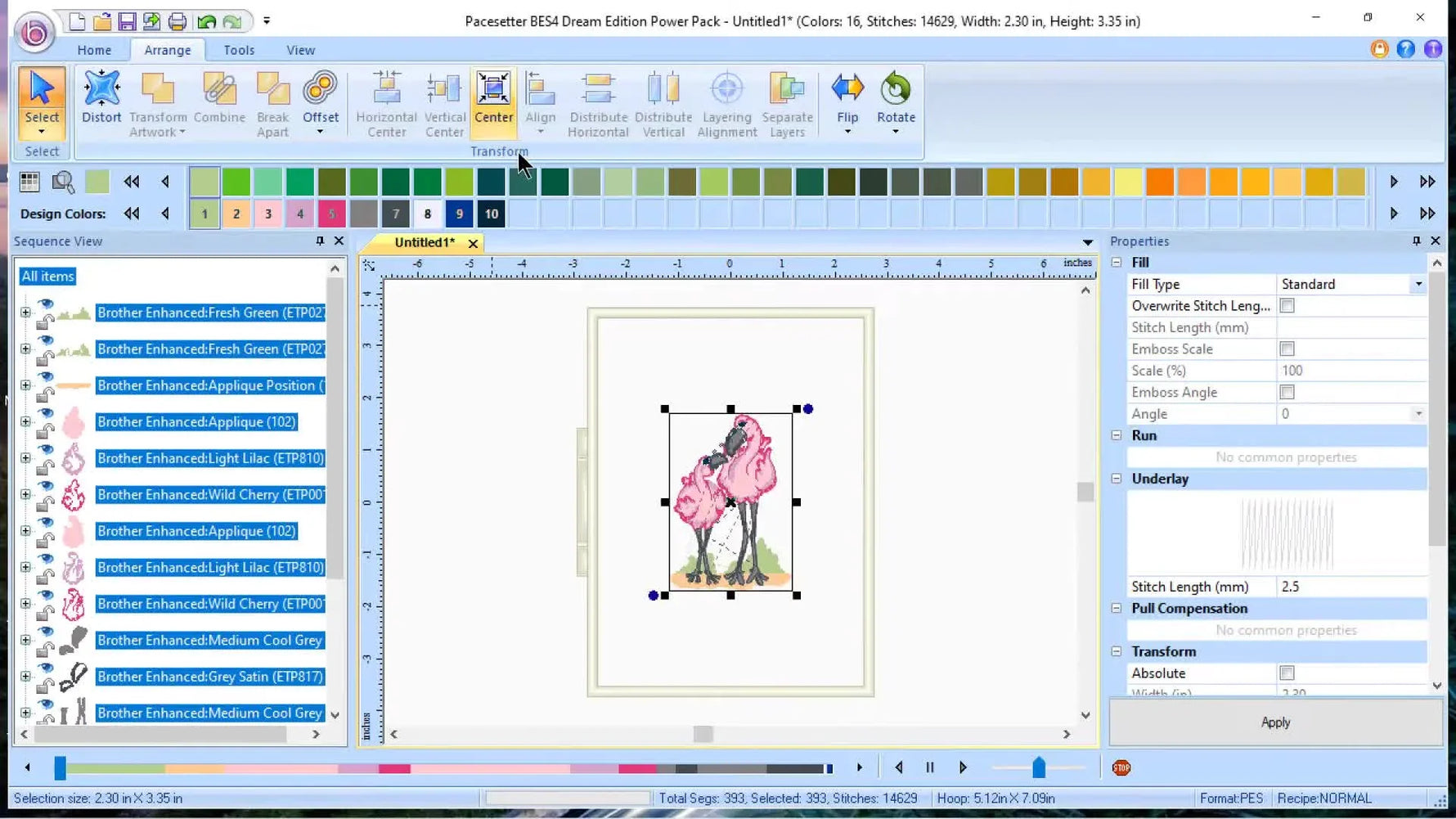Click Distribute Horizontal icon
The width and height of the screenshot is (1456, 819).
click(x=598, y=104)
